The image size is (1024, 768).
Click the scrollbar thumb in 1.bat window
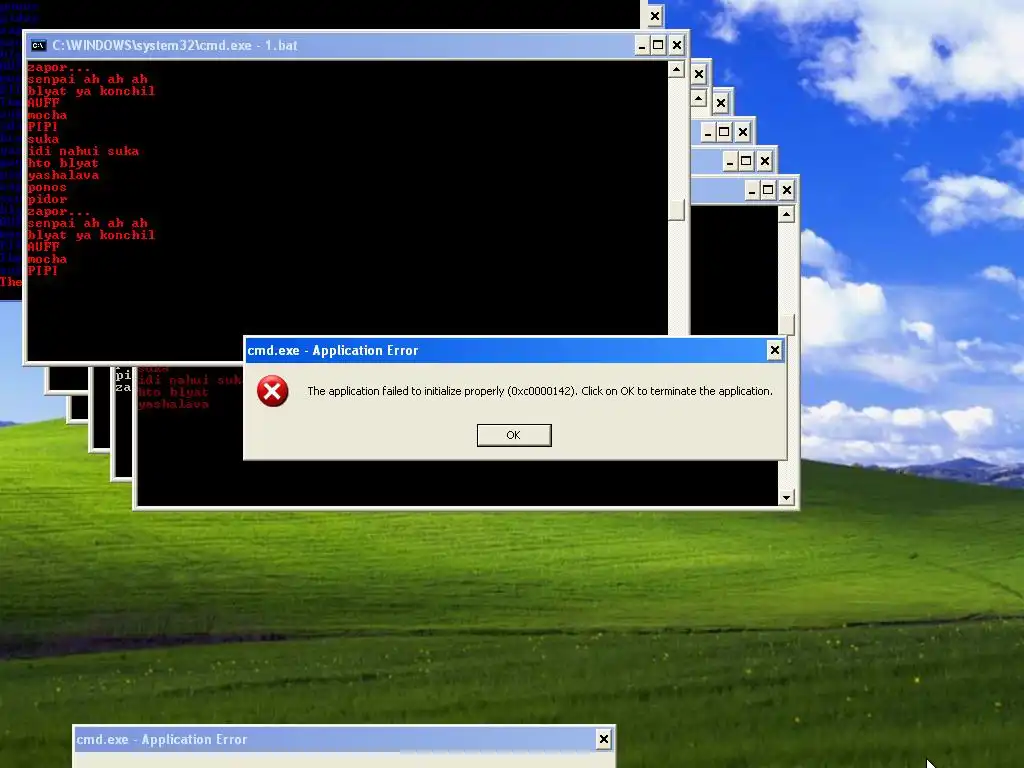click(677, 210)
